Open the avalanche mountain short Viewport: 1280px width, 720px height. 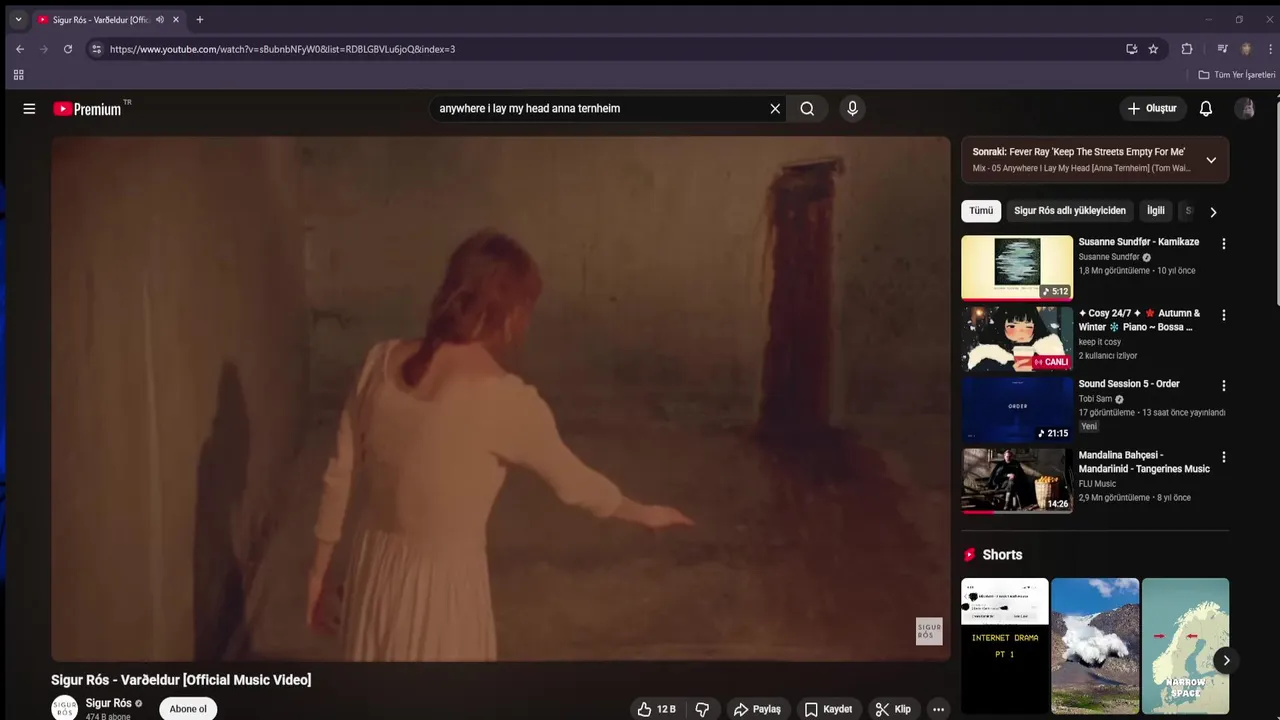pyautogui.click(x=1095, y=646)
